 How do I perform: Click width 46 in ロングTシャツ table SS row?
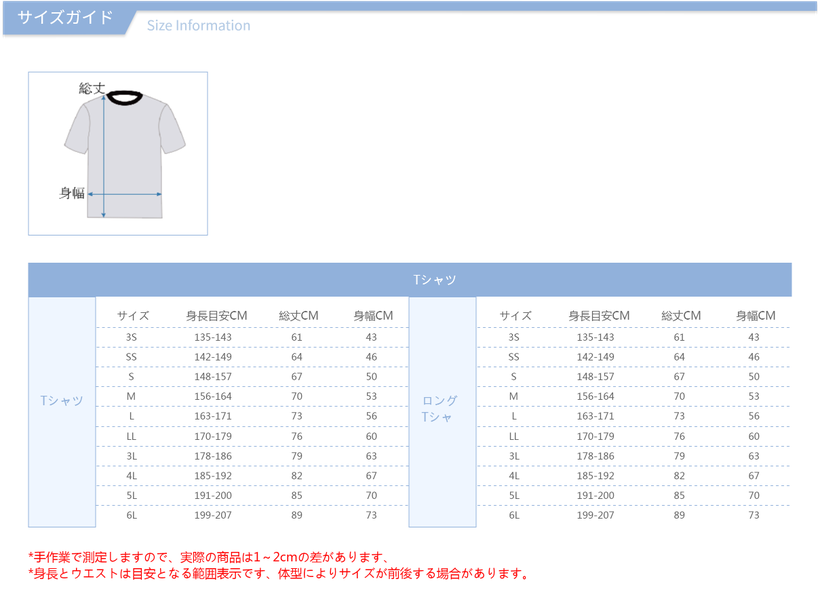pos(754,357)
